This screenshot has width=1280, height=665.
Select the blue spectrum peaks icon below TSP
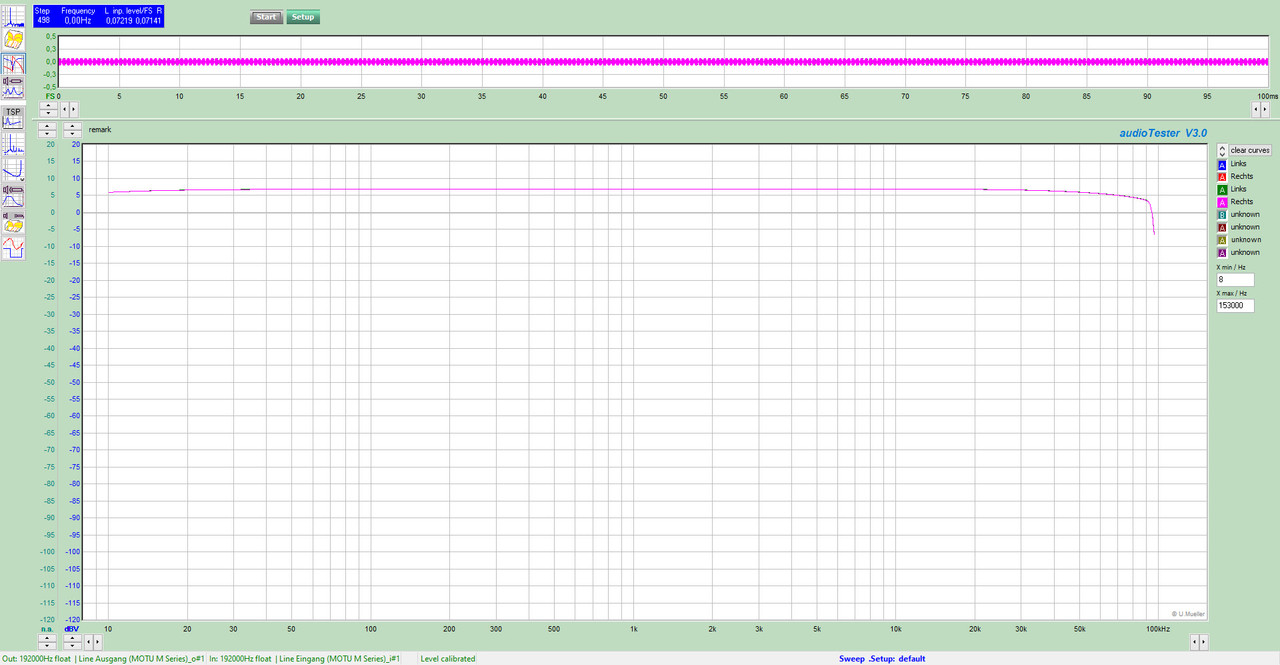[14, 143]
